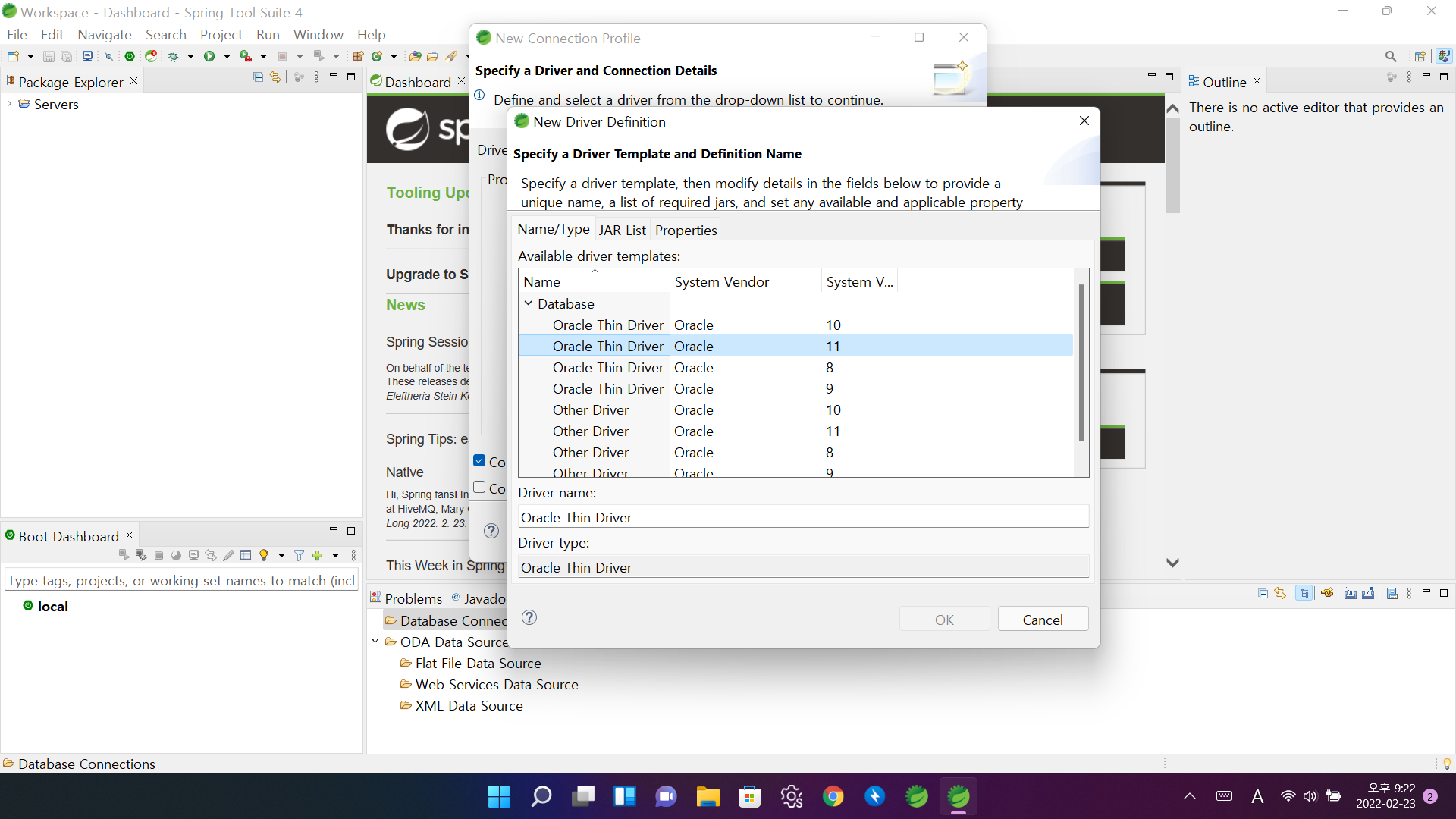
Task: Enable the unchecked 'Co...' checkbox below it
Action: [x=479, y=488]
